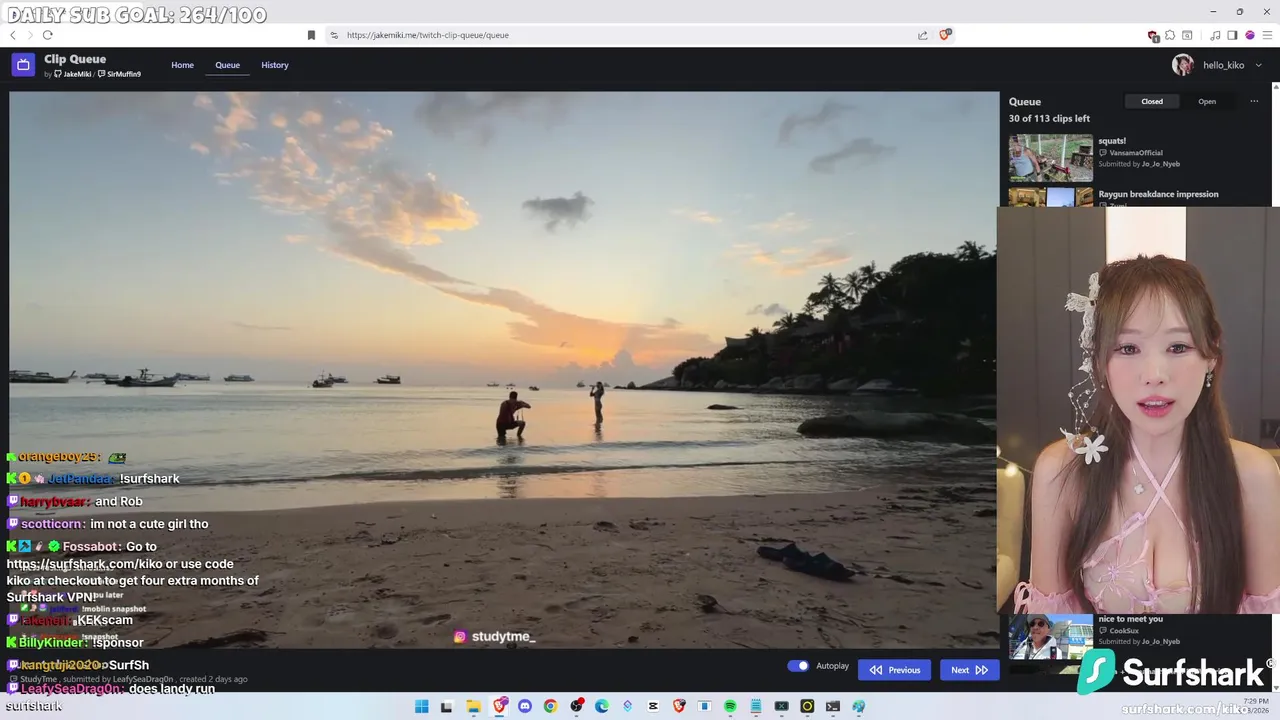
Task: Open Spotify from the taskbar
Action: (730, 706)
